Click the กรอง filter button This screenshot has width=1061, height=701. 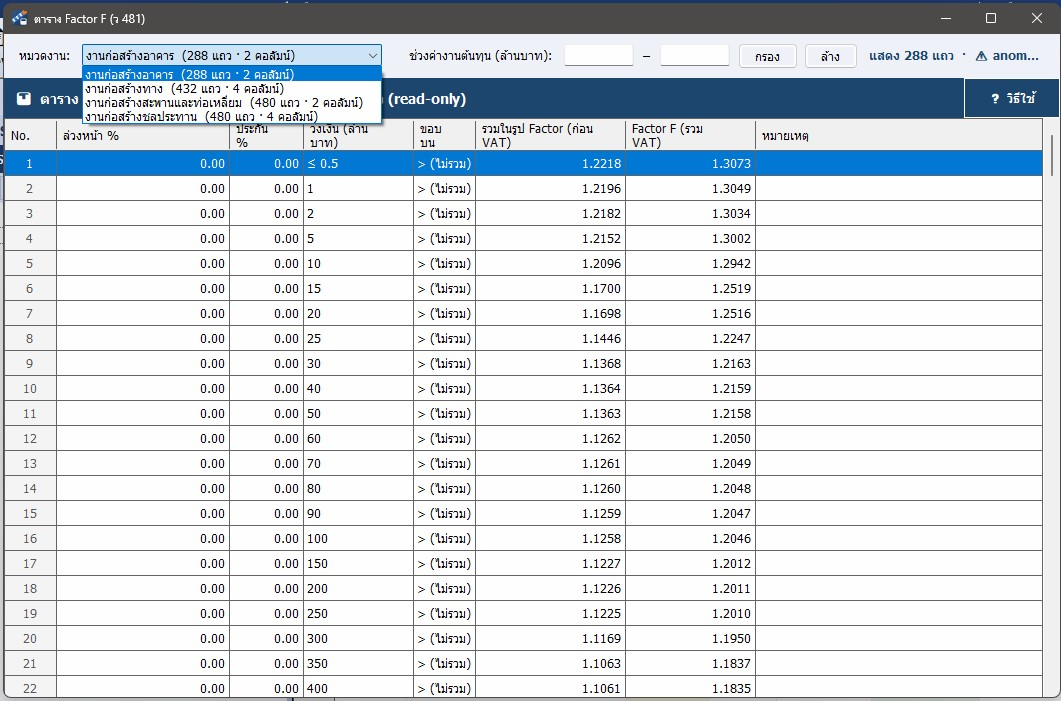pyautogui.click(x=767, y=56)
